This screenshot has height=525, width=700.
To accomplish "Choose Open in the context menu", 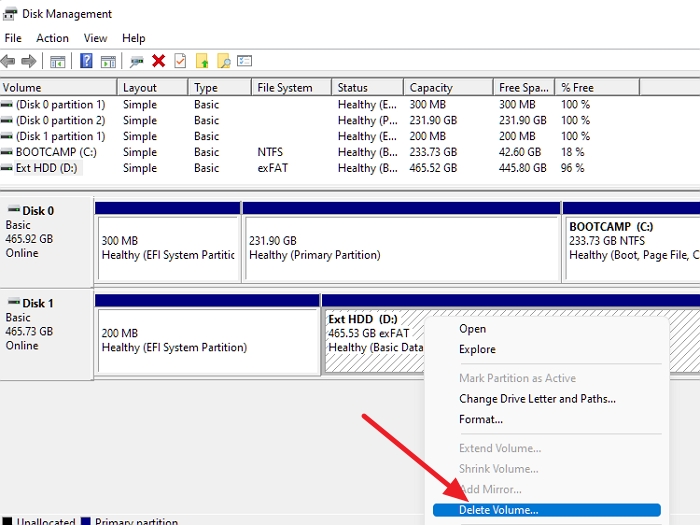I will pyautogui.click(x=547, y=329).
